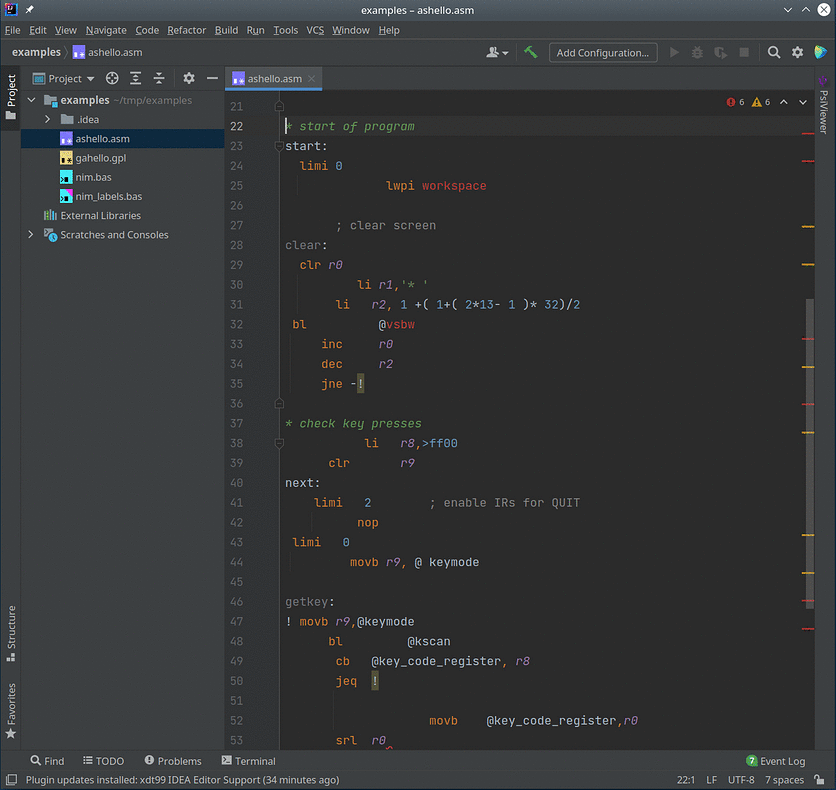
Task: Click the code folding arrow next to start label
Action: (279, 146)
